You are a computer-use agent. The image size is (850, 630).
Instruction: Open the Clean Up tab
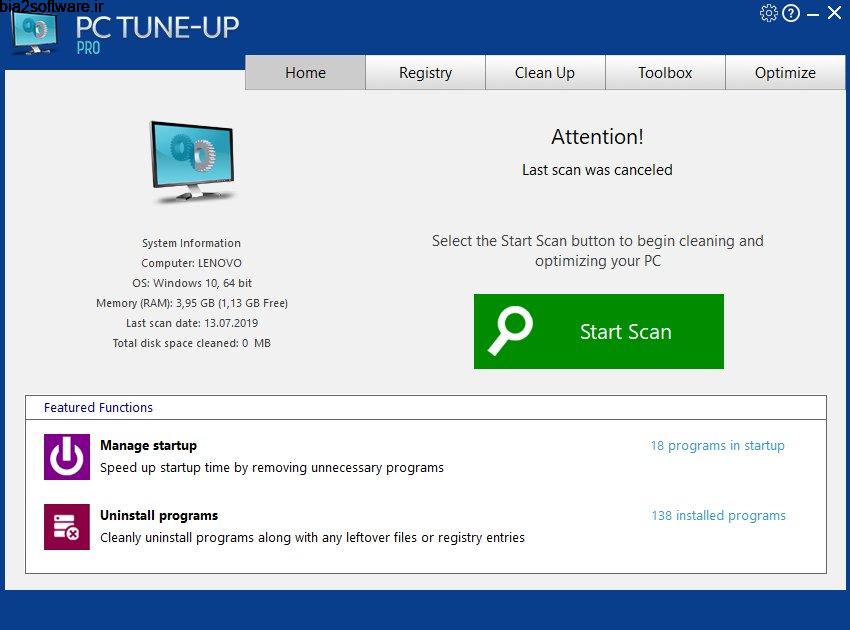pos(545,72)
